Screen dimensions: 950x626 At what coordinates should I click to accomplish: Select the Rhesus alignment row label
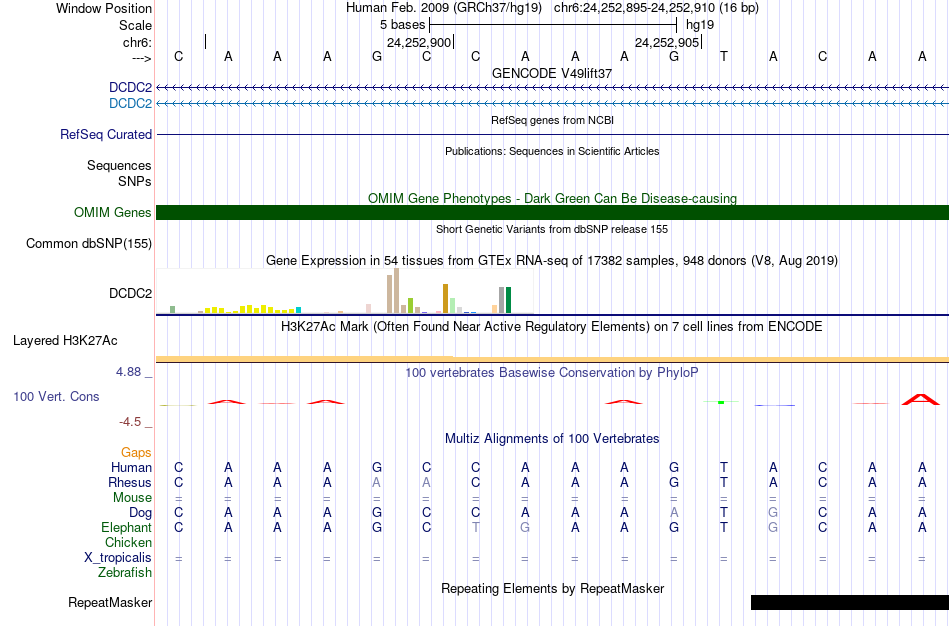tap(130, 482)
